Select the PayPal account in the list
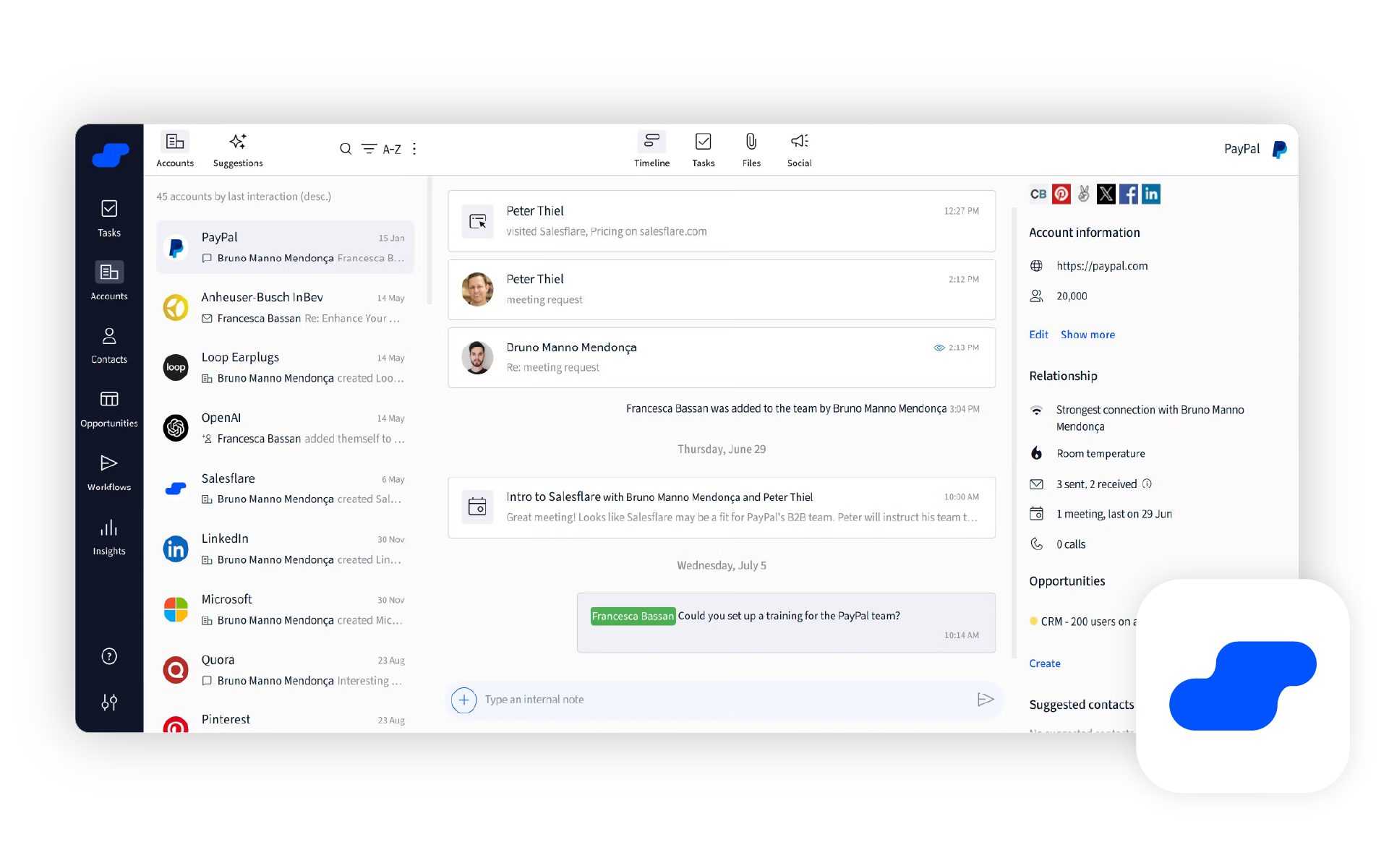The width and height of the screenshot is (1389, 868). pos(285,247)
